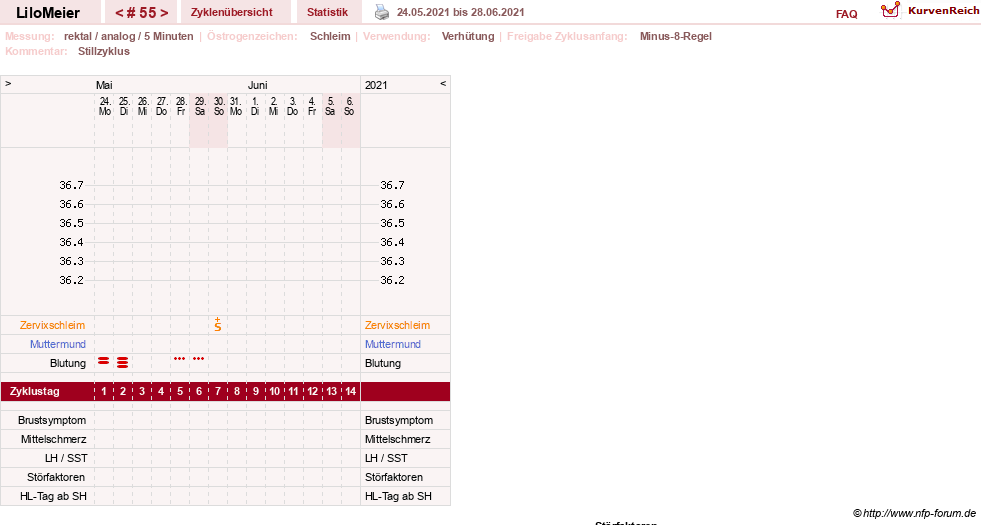Select cycle day 7 cell
The width and height of the screenshot is (981, 525).
tap(218, 392)
